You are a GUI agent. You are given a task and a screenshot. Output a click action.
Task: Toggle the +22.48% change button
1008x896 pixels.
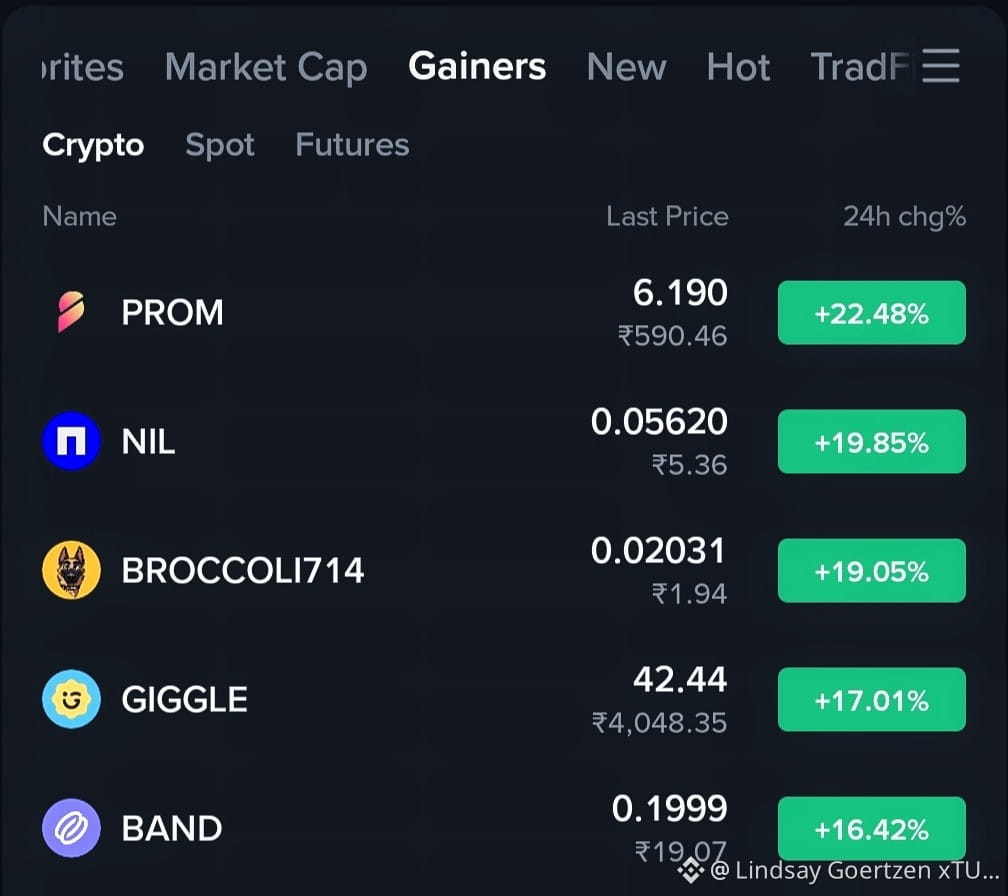[x=872, y=313]
